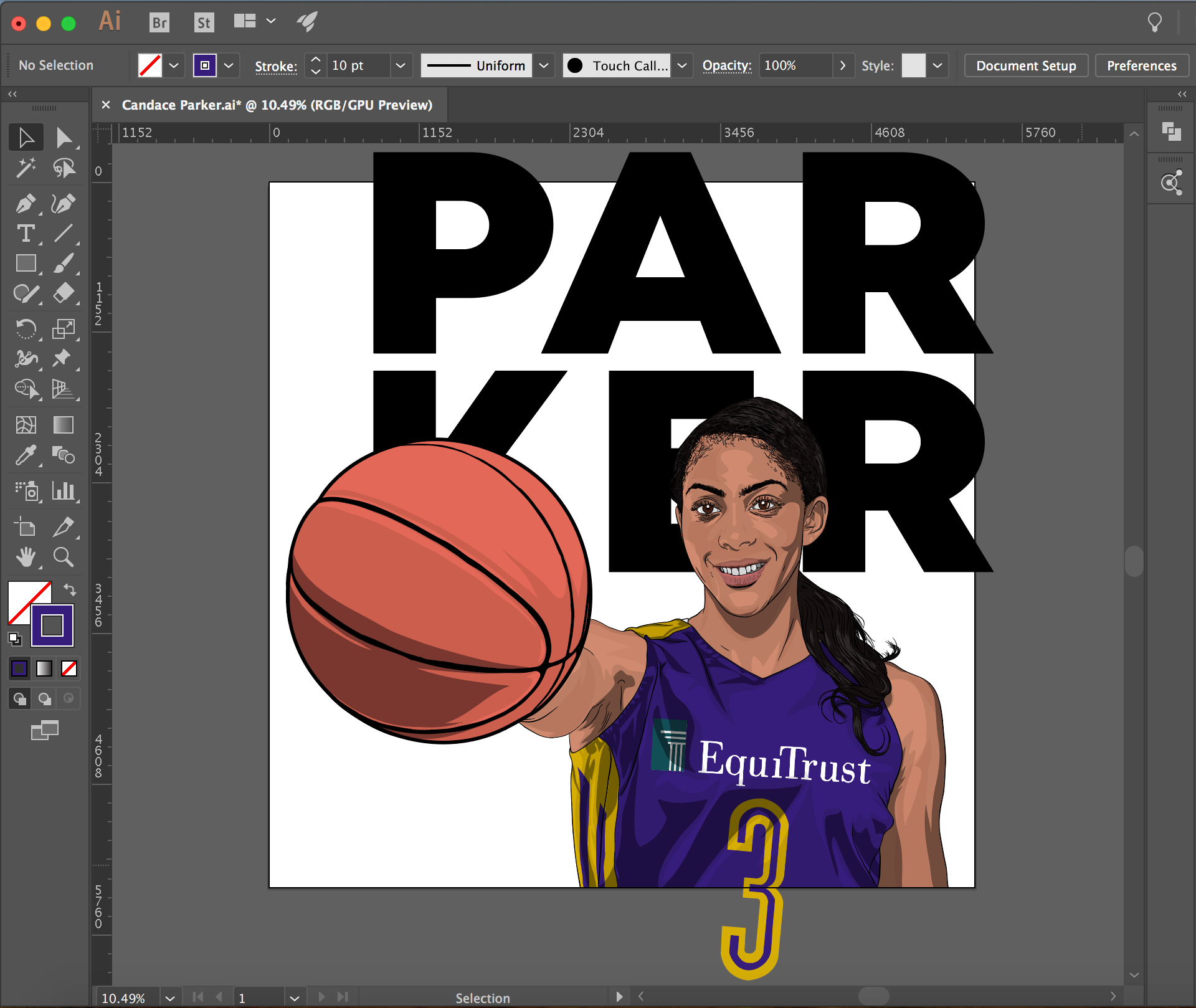1196x1008 pixels.
Task: Select the Puppet Warp pin tool
Action: click(64, 358)
